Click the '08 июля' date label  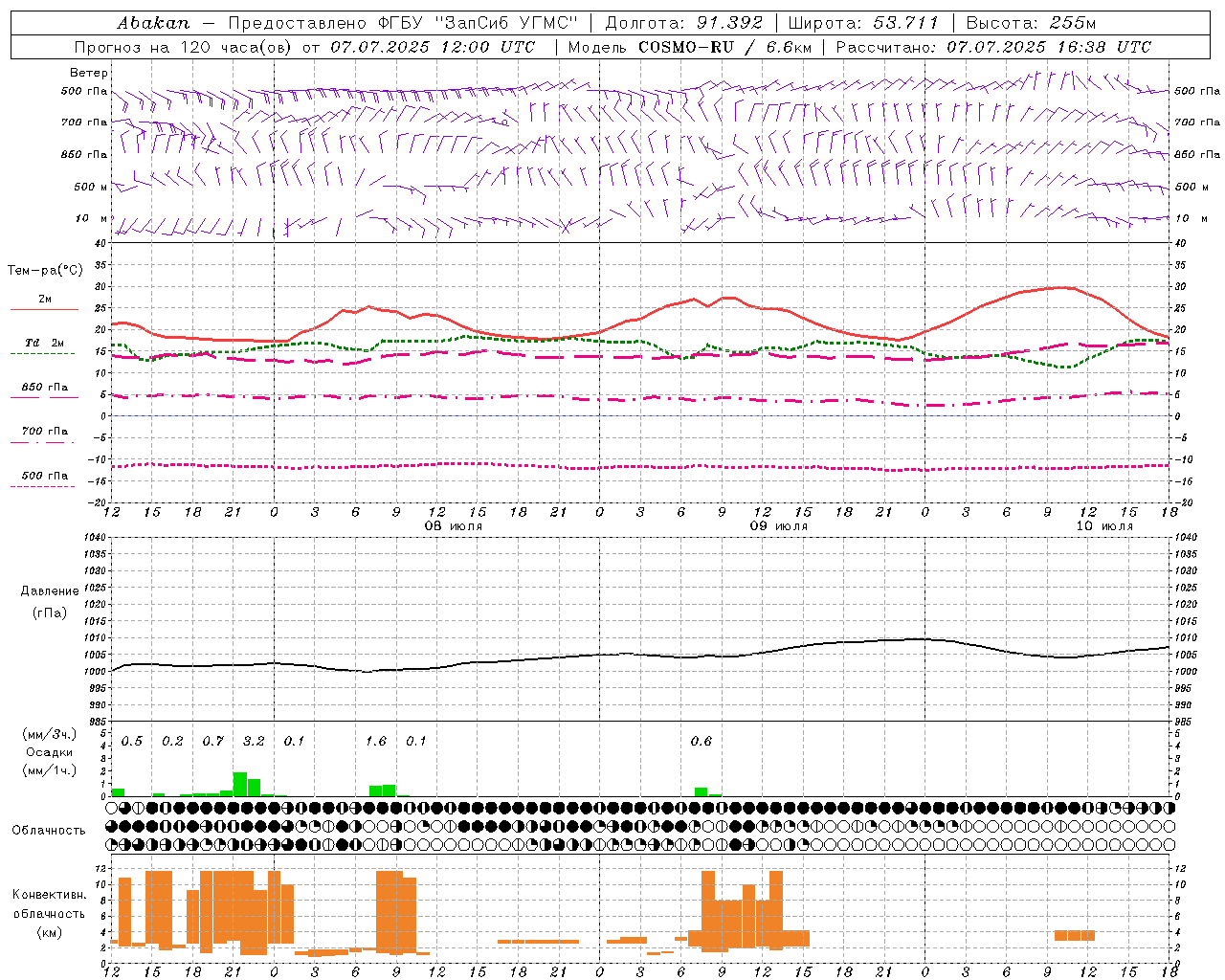[454, 526]
